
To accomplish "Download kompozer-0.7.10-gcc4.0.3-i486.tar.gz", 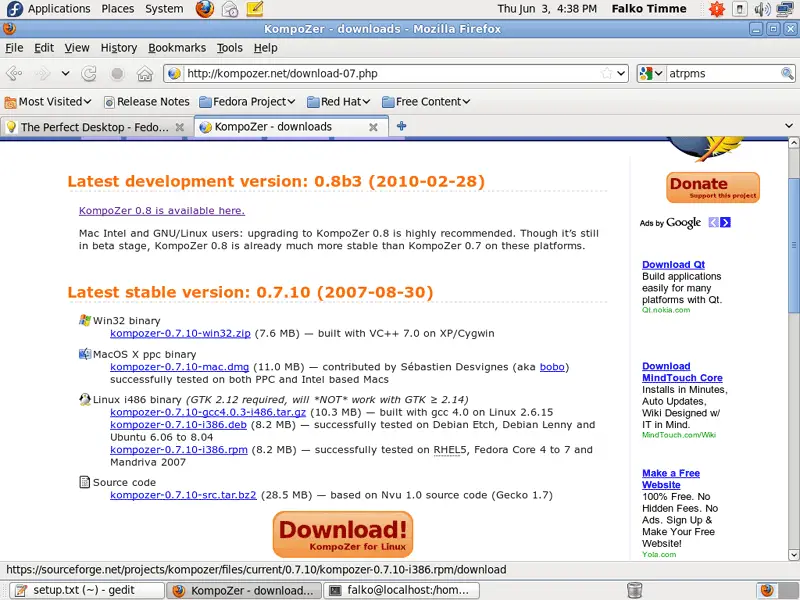I will click(208, 412).
